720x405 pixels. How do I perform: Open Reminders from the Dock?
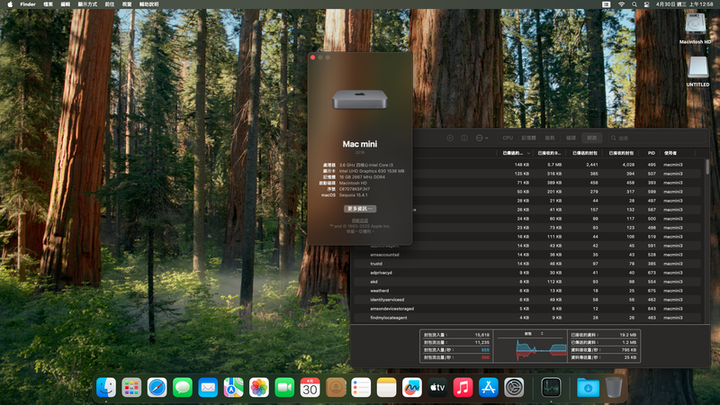click(361, 388)
